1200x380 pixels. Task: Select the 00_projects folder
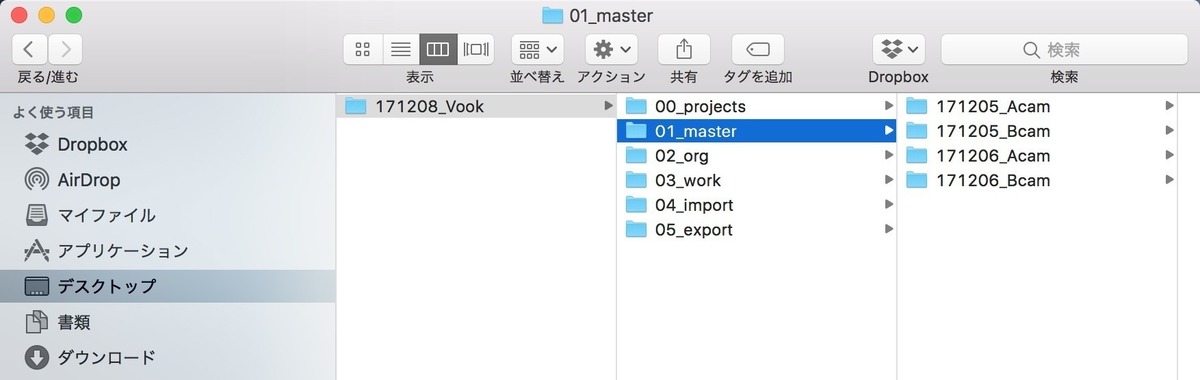click(x=757, y=106)
